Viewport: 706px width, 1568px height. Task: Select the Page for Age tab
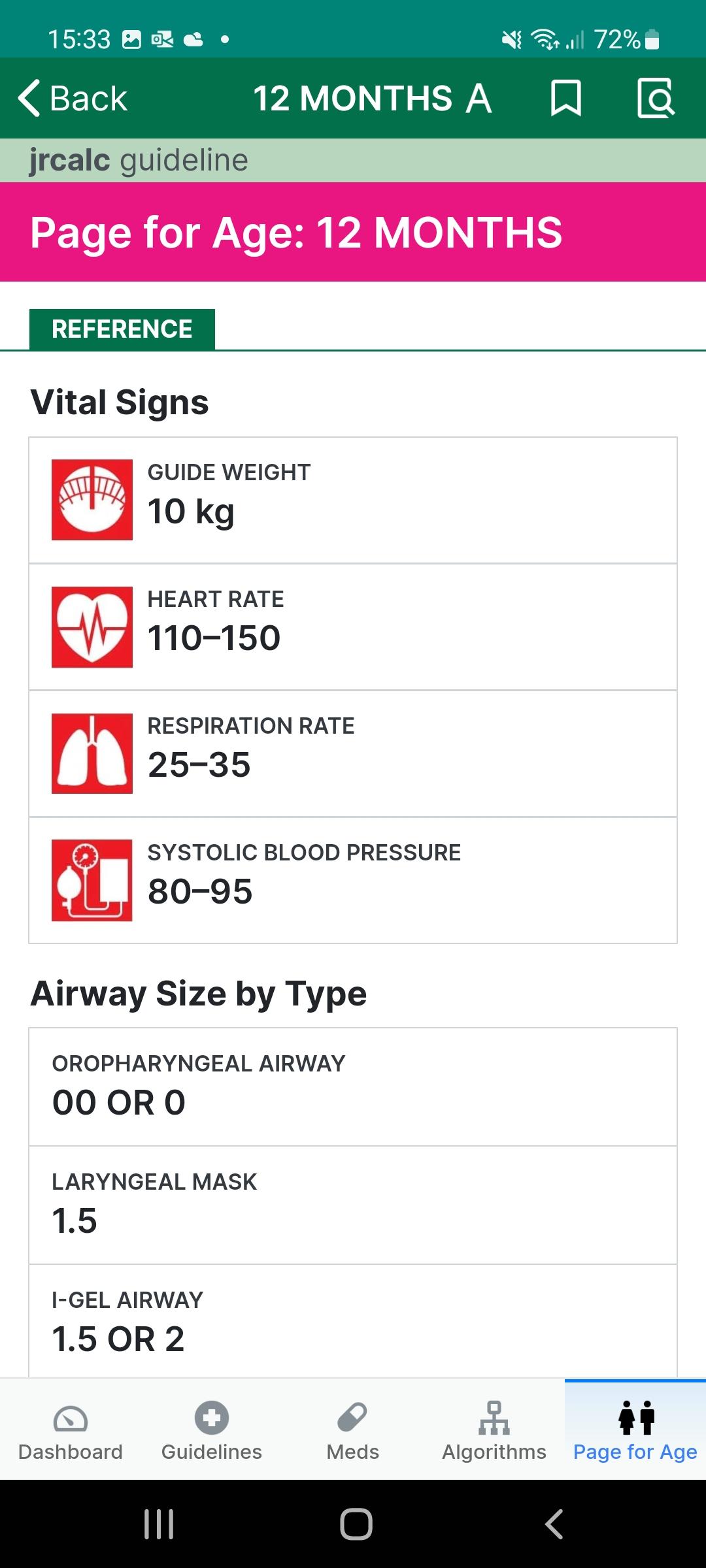coord(635,1430)
